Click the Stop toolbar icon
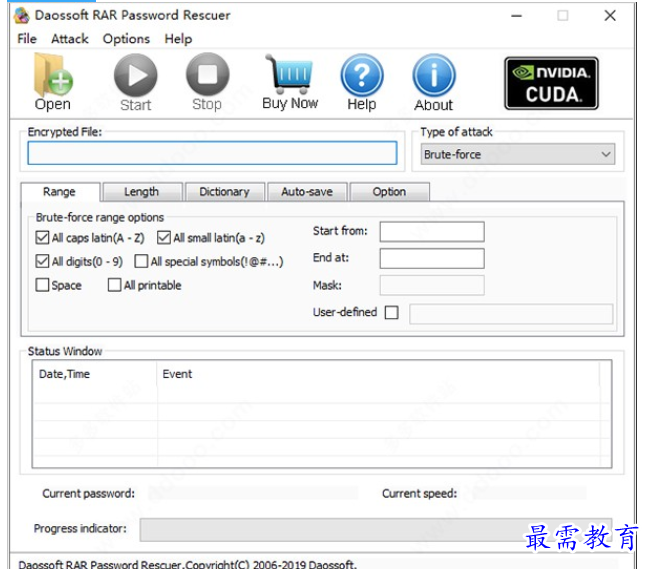The width and height of the screenshot is (647, 569). click(x=207, y=74)
